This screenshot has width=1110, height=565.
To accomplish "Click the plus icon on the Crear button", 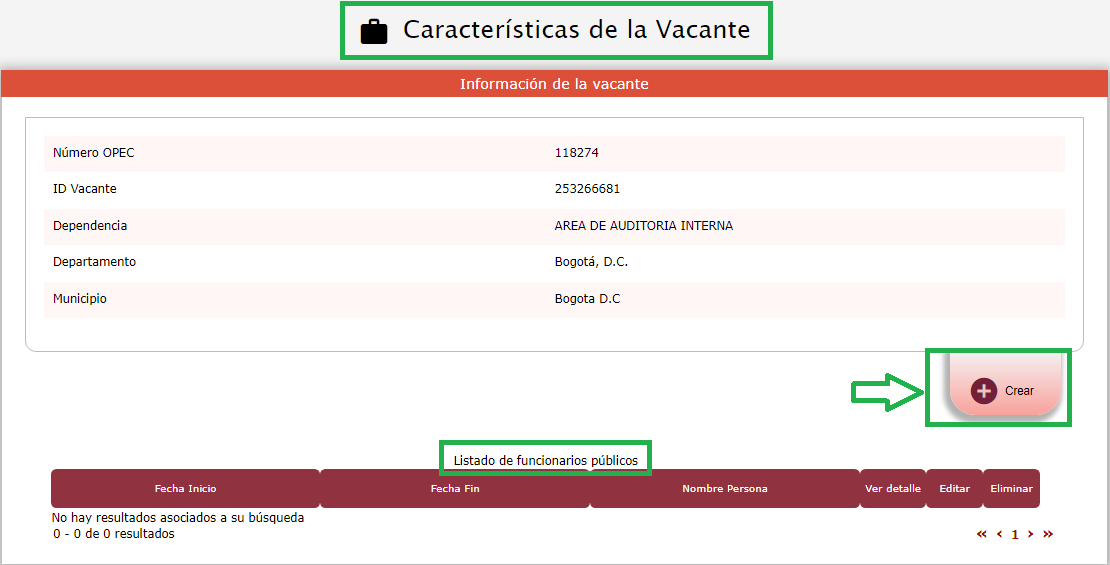I will (984, 391).
